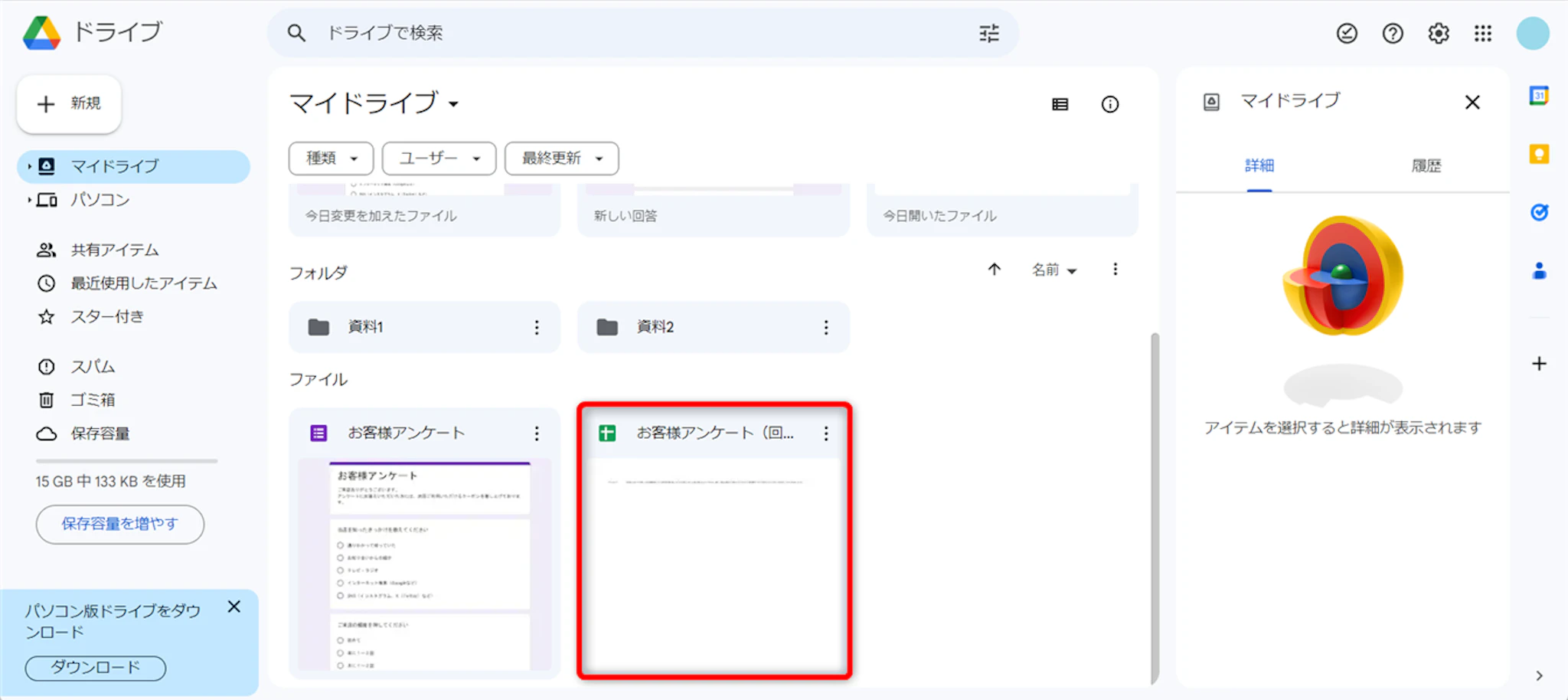Image resolution: width=1568 pixels, height=700 pixels.
Task: Switch to list layout view
Action: pyautogui.click(x=1060, y=104)
